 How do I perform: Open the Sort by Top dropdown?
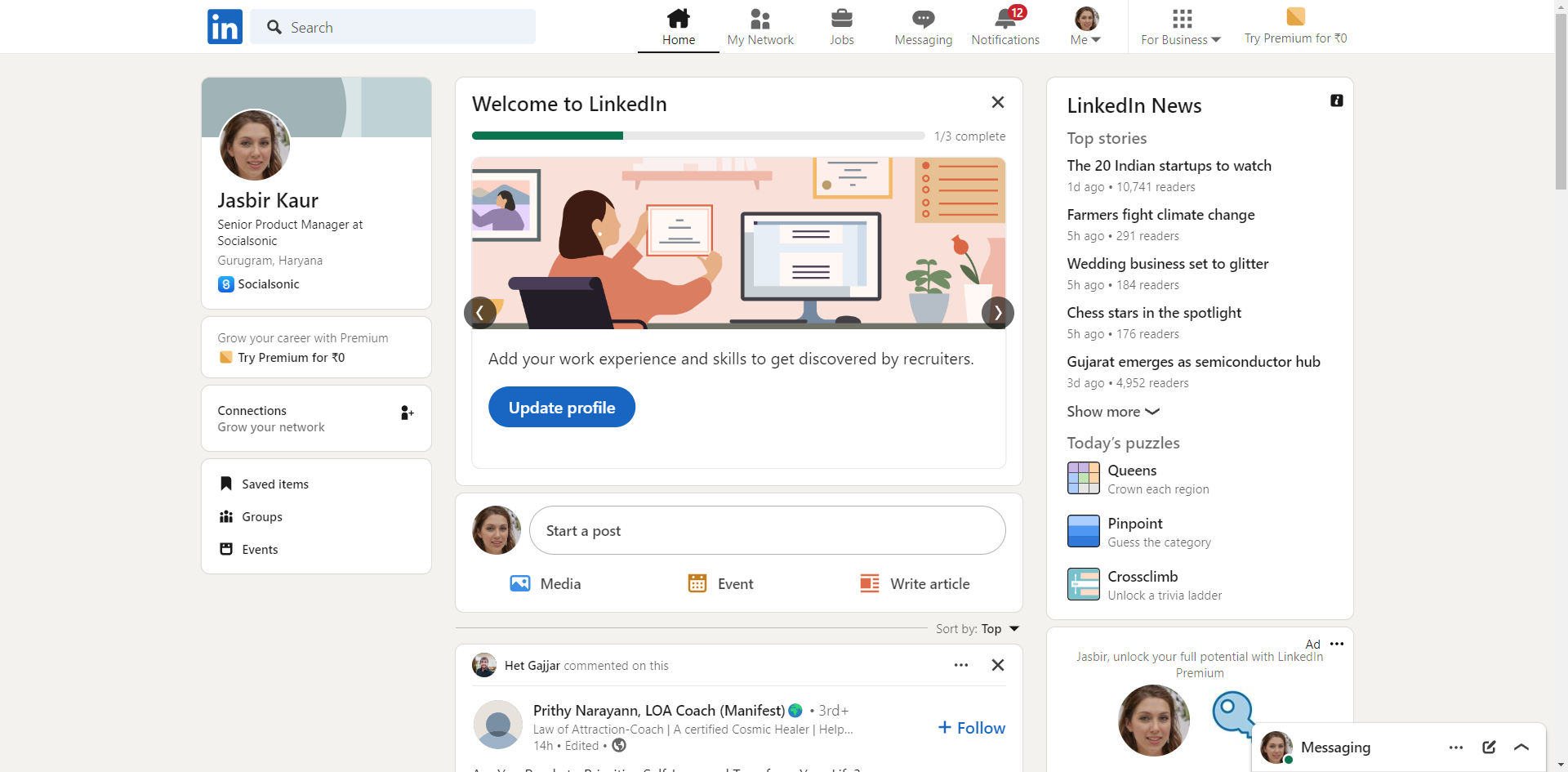978,629
